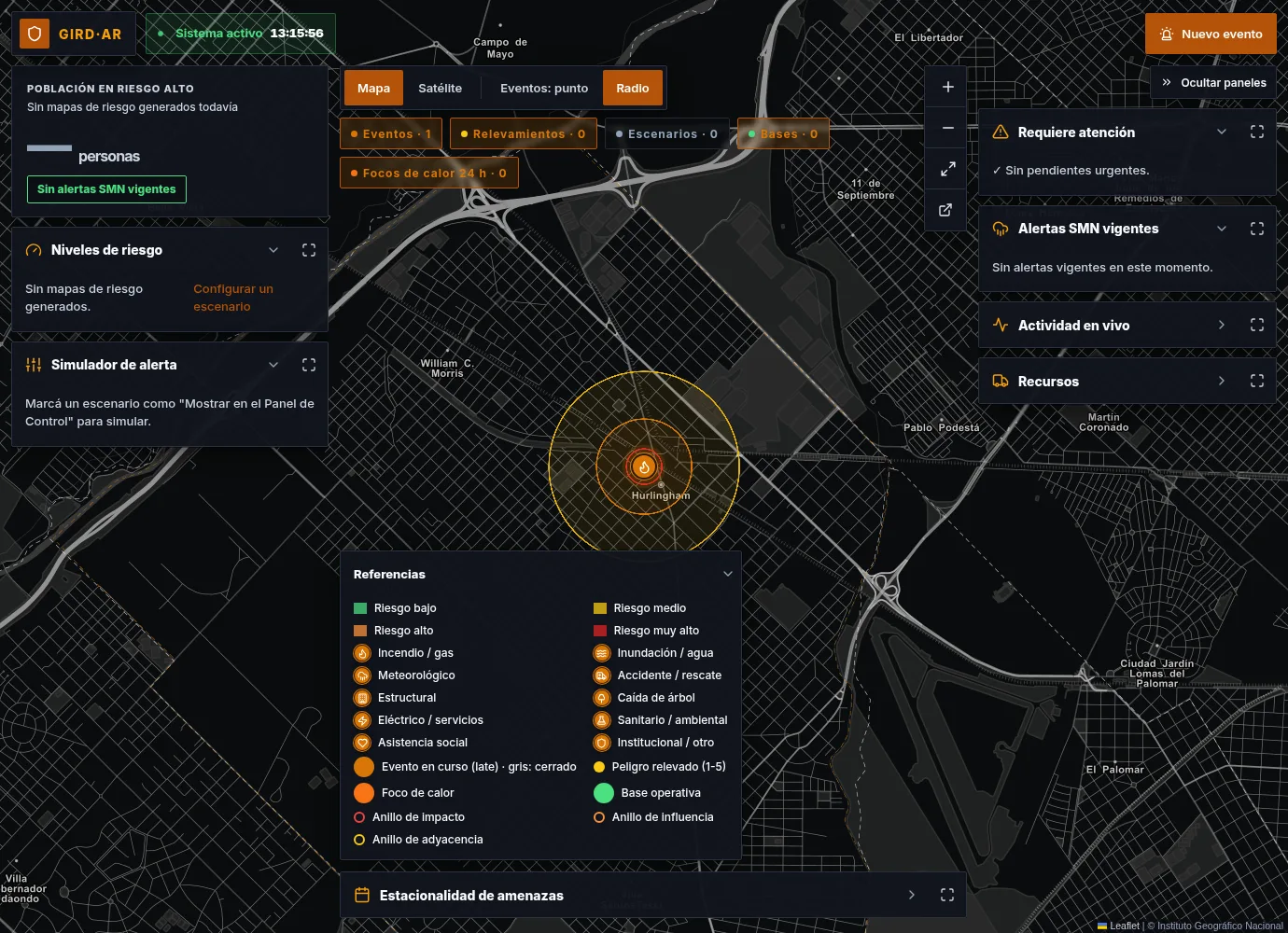This screenshot has height=933, width=1288.
Task: Open the Leaflet attribution link
Action: 1118,926
